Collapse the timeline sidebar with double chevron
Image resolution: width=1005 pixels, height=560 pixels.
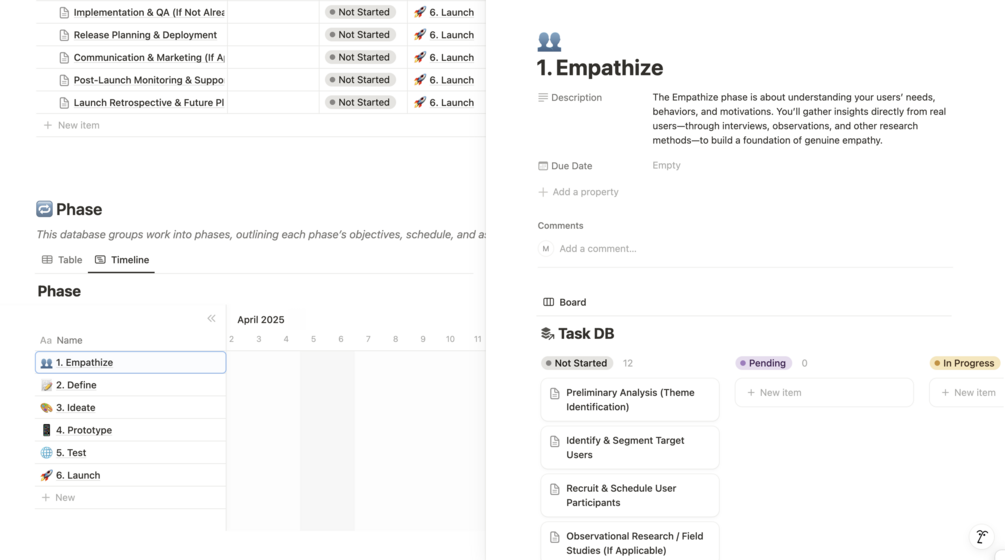pos(211,318)
